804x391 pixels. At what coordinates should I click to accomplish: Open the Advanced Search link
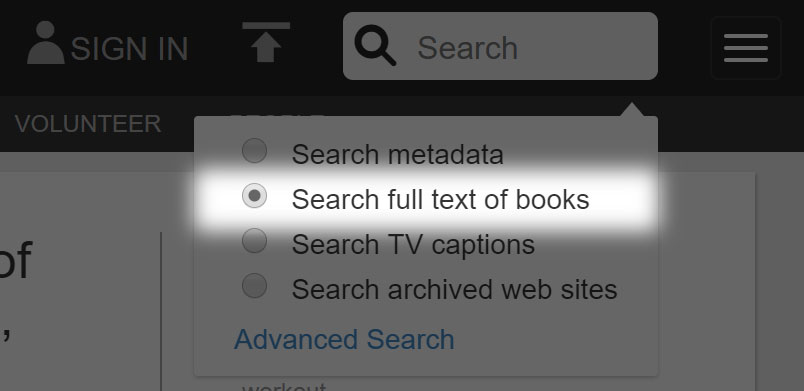[344, 339]
